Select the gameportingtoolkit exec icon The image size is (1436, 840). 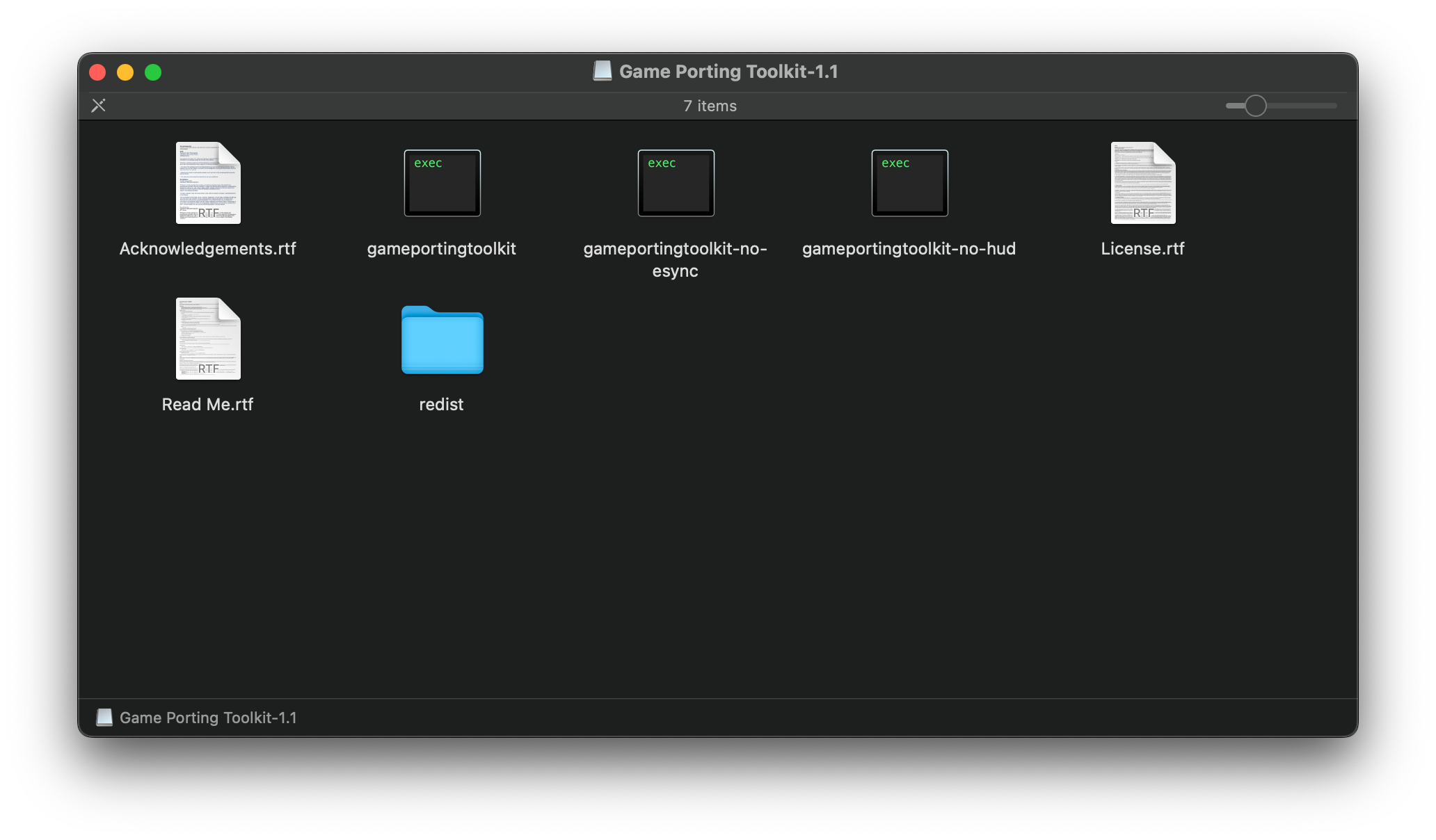(442, 183)
